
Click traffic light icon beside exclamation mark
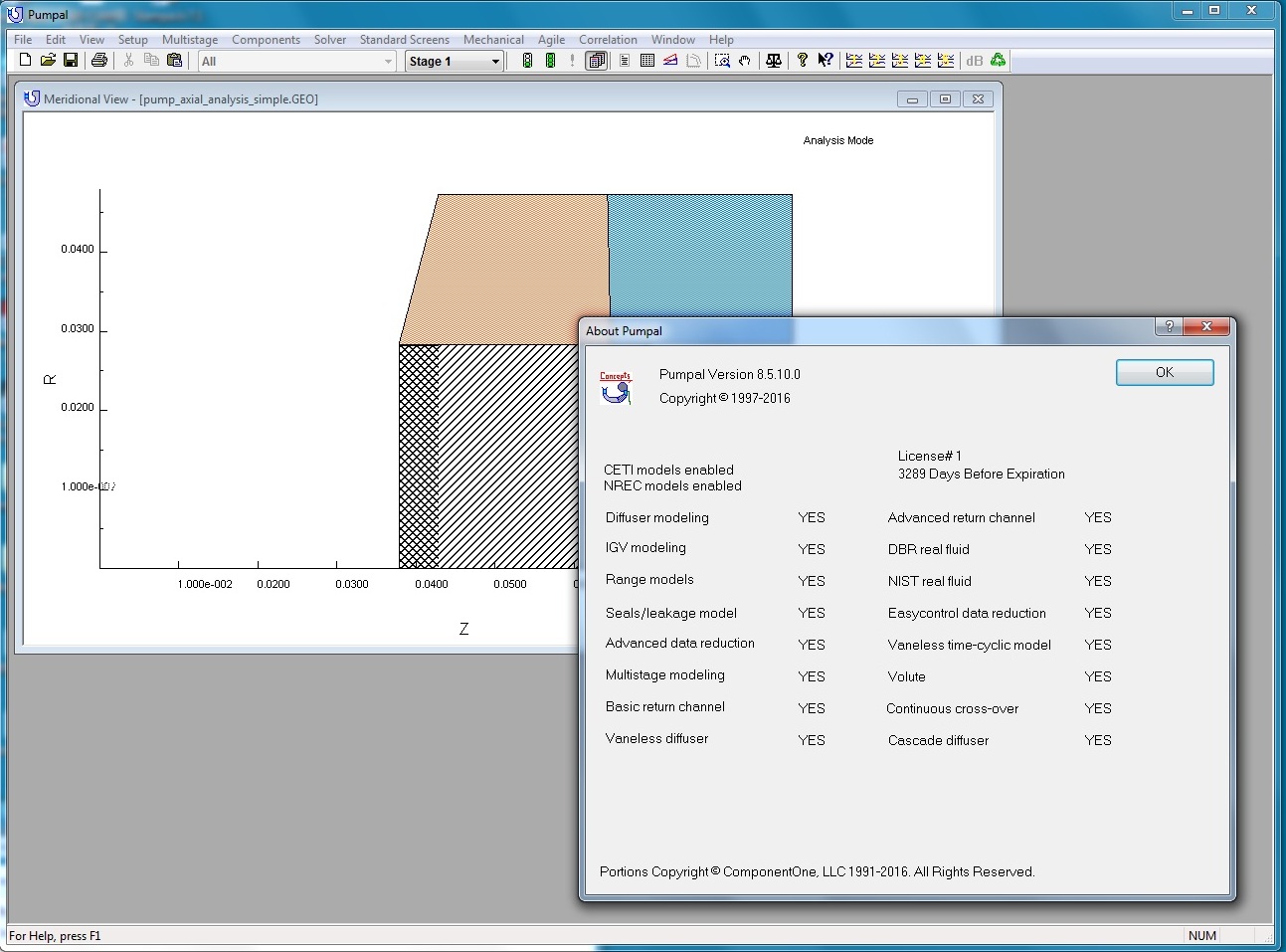click(550, 61)
